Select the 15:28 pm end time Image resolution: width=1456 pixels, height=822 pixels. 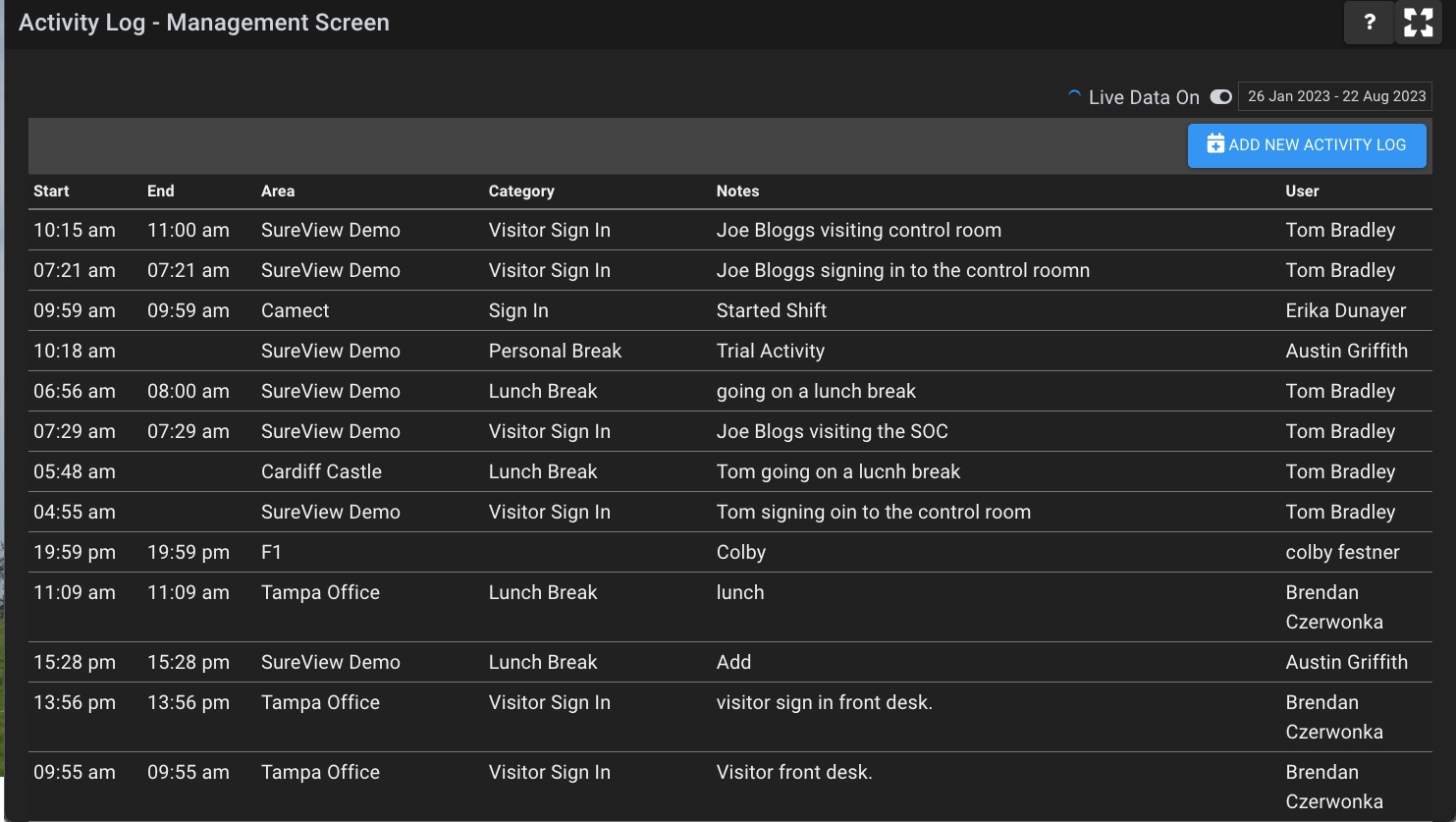(189, 662)
